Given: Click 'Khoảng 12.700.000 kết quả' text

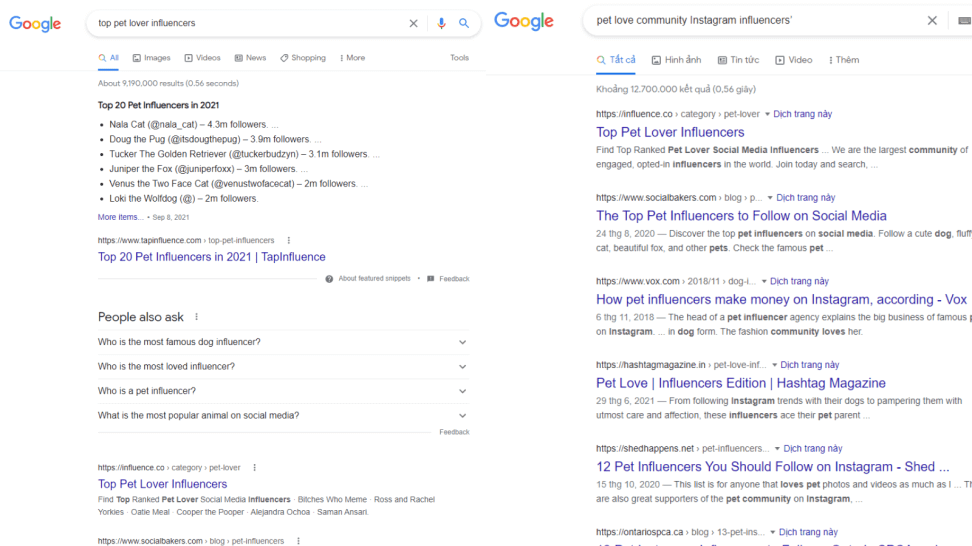Looking at the screenshot, I should pos(676,89).
